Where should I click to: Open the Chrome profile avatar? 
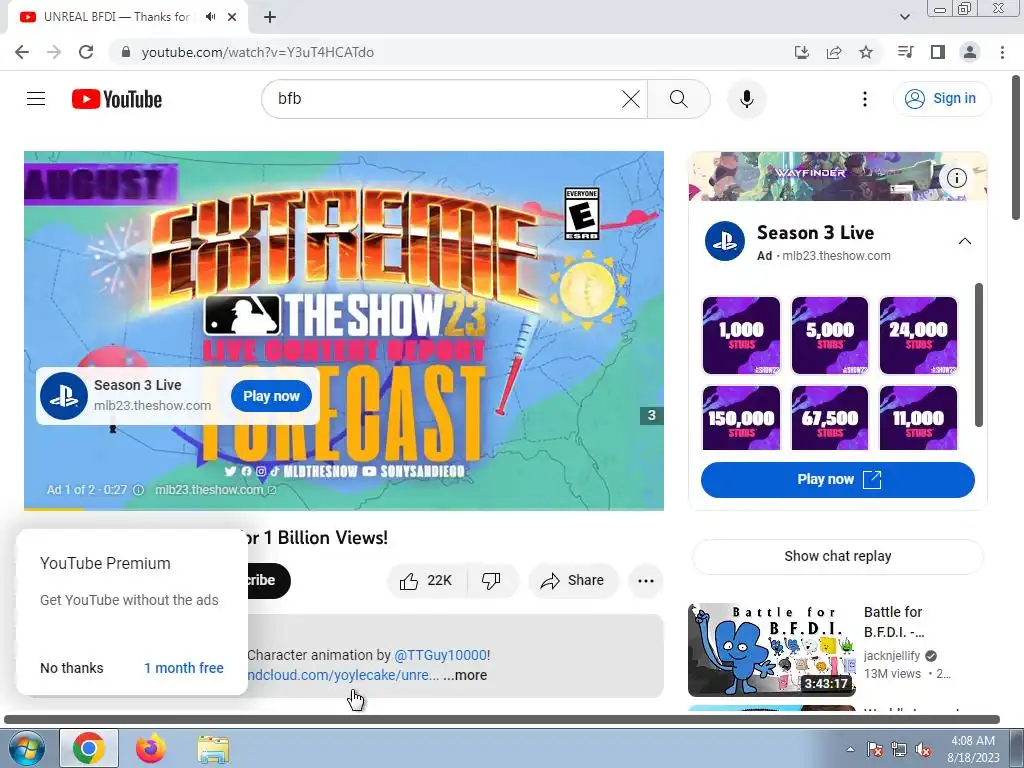point(970,52)
